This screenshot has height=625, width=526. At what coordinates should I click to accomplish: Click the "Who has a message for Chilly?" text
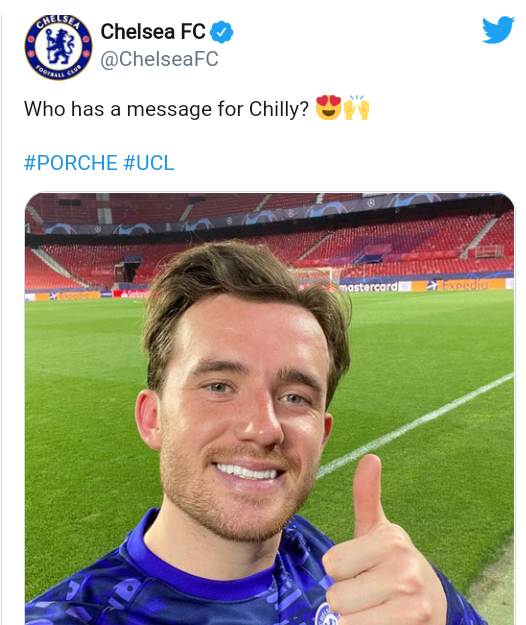(x=166, y=109)
